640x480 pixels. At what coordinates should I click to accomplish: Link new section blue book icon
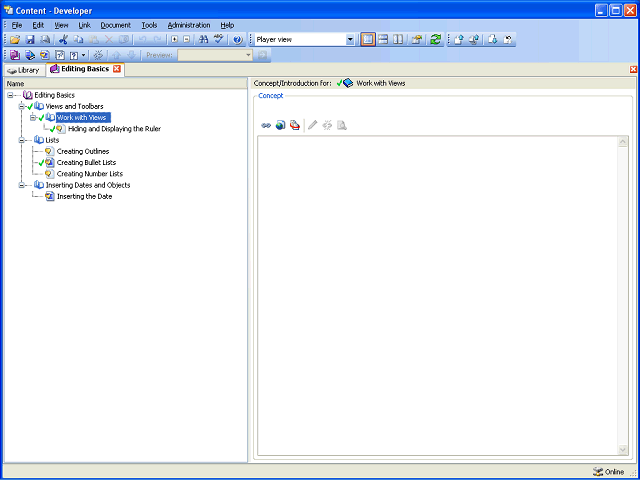tap(30, 55)
